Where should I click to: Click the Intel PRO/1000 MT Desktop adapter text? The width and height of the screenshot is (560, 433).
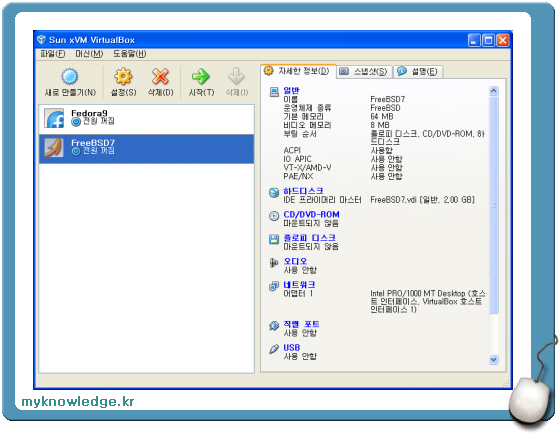(x=428, y=302)
